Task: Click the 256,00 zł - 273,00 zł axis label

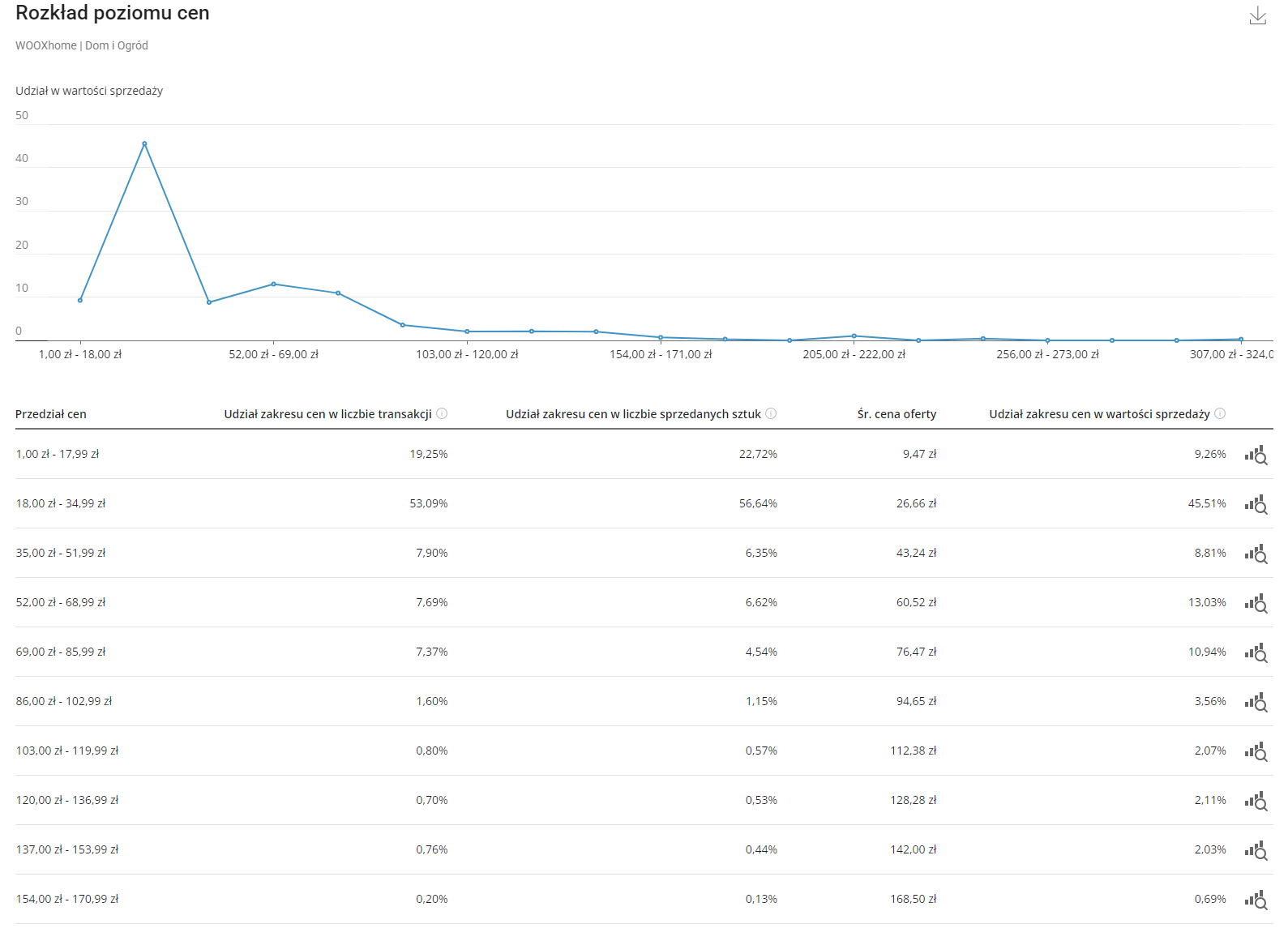Action: 1047,354
